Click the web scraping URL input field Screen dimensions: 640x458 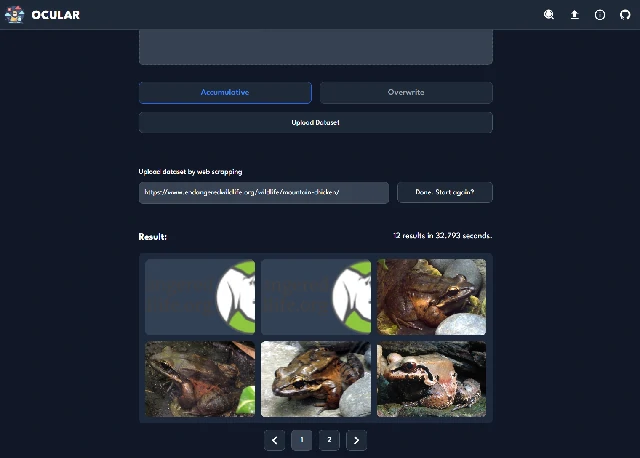coord(263,192)
